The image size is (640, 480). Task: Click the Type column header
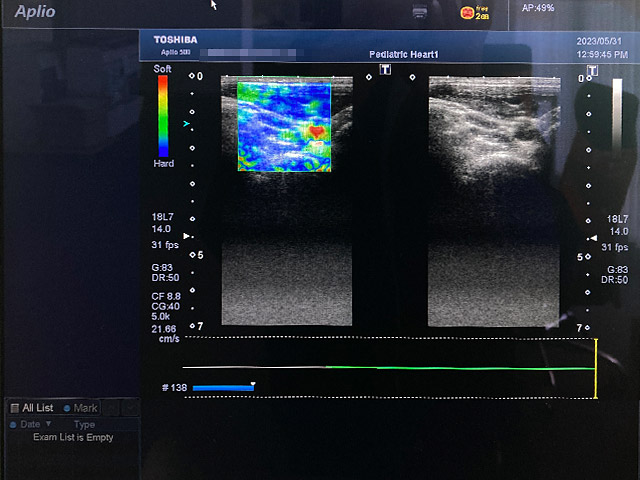click(x=84, y=425)
